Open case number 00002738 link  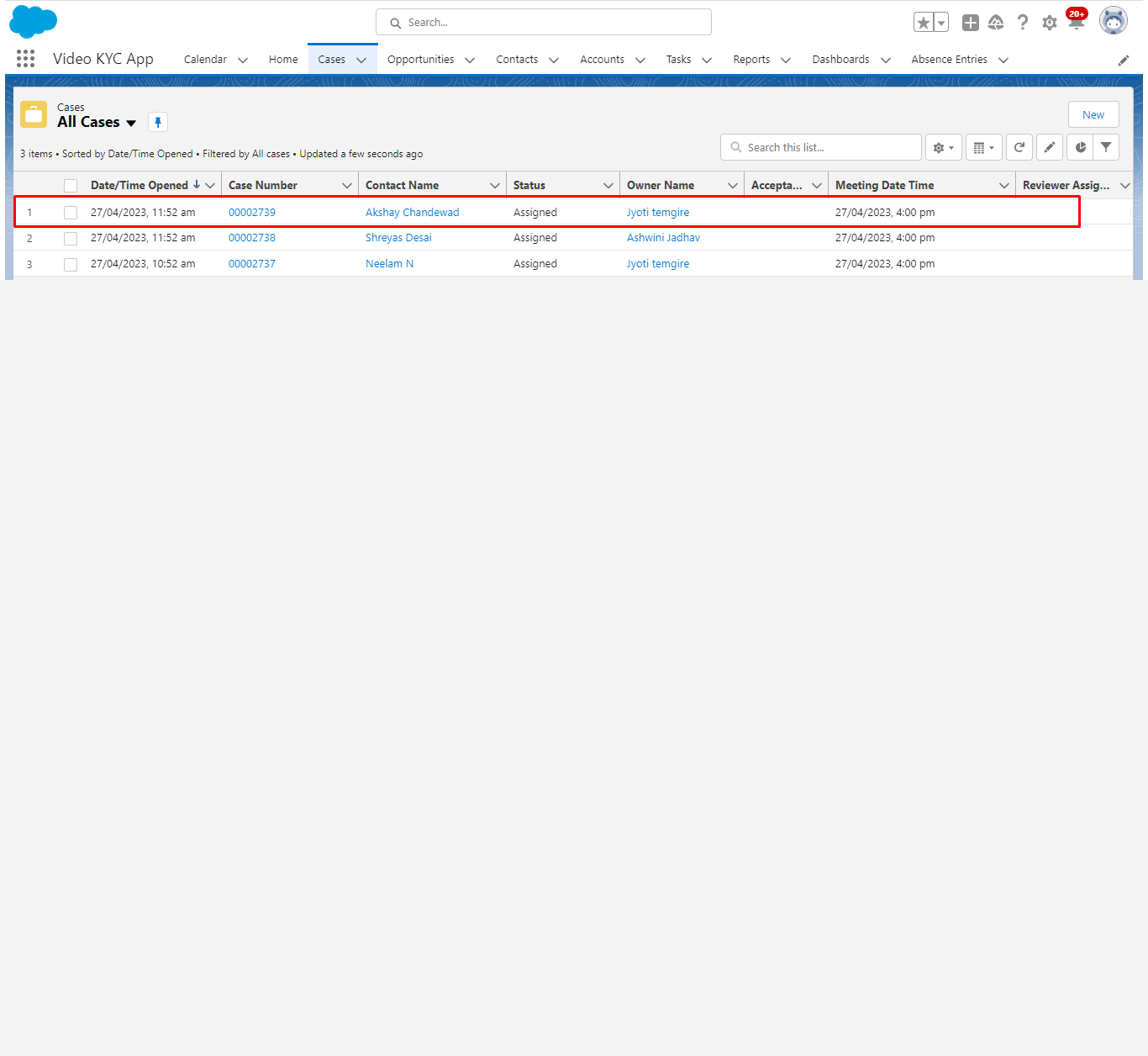252,238
